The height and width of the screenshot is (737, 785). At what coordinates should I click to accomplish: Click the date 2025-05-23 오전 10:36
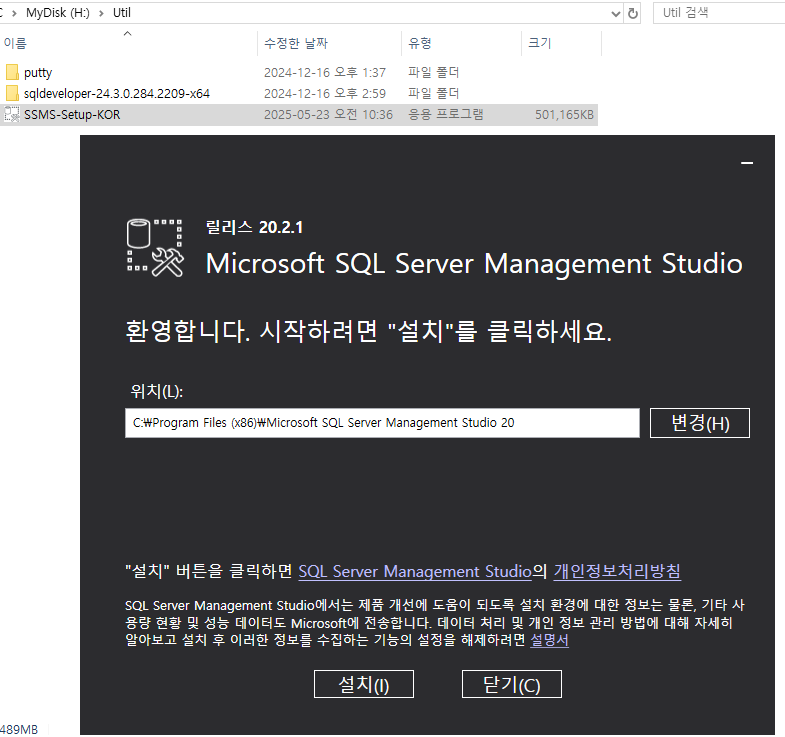328,115
